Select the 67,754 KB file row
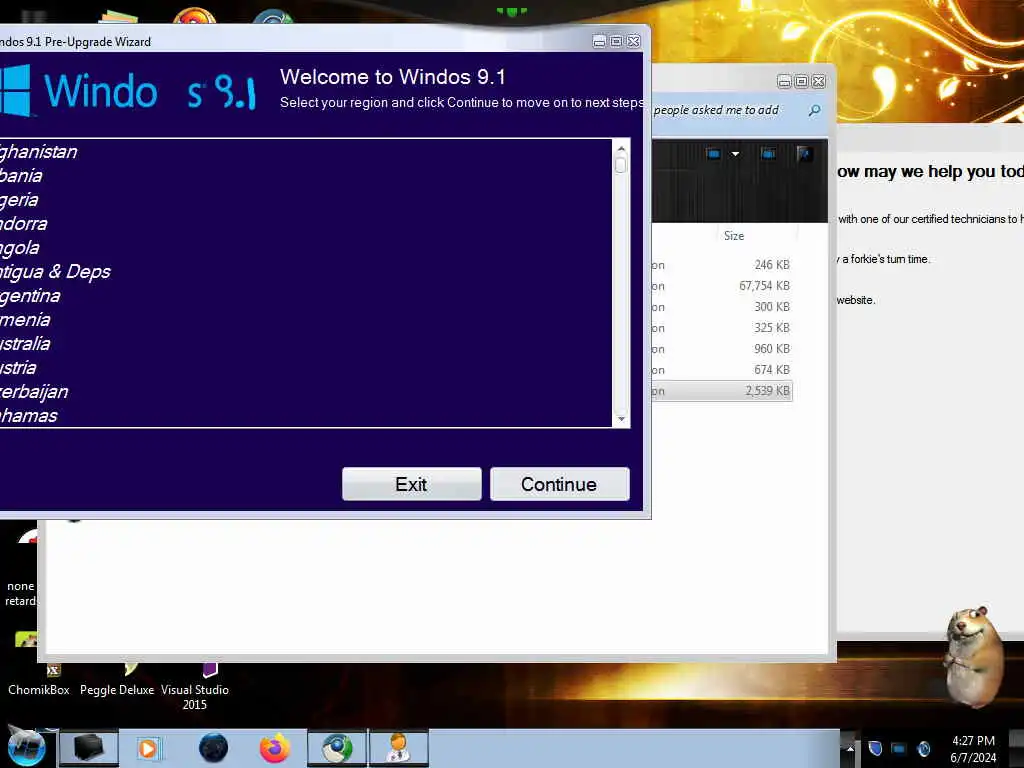Viewport: 1024px width, 768px height. tap(722, 285)
